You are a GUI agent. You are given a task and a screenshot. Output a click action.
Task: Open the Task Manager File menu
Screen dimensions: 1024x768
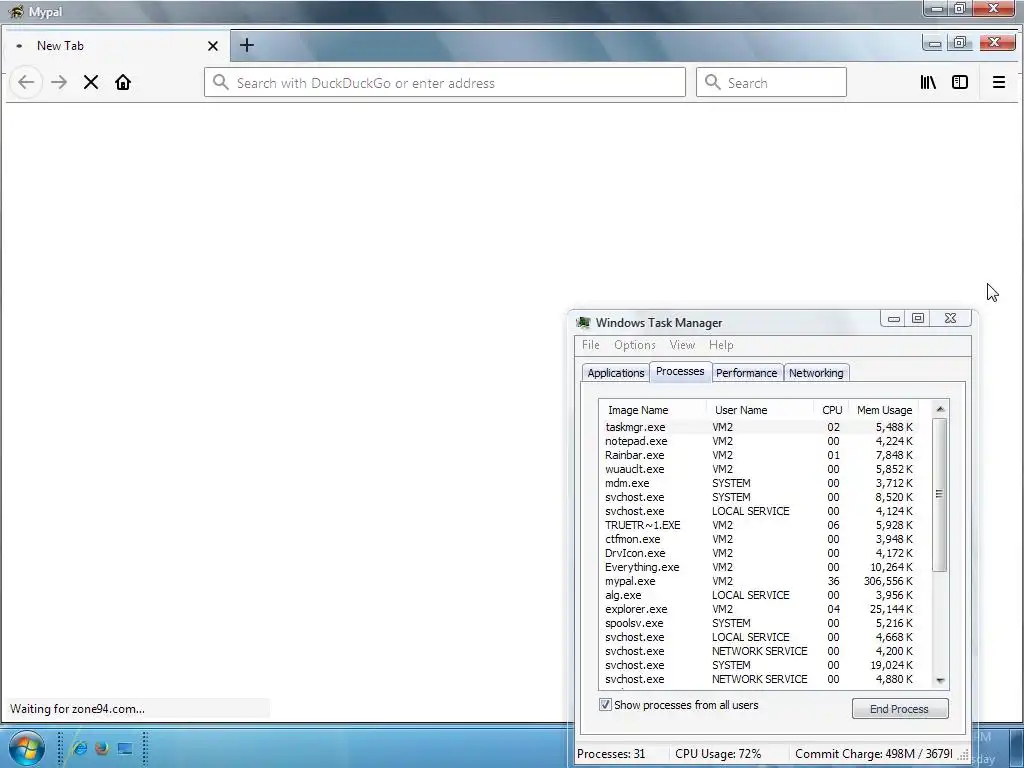pos(590,345)
